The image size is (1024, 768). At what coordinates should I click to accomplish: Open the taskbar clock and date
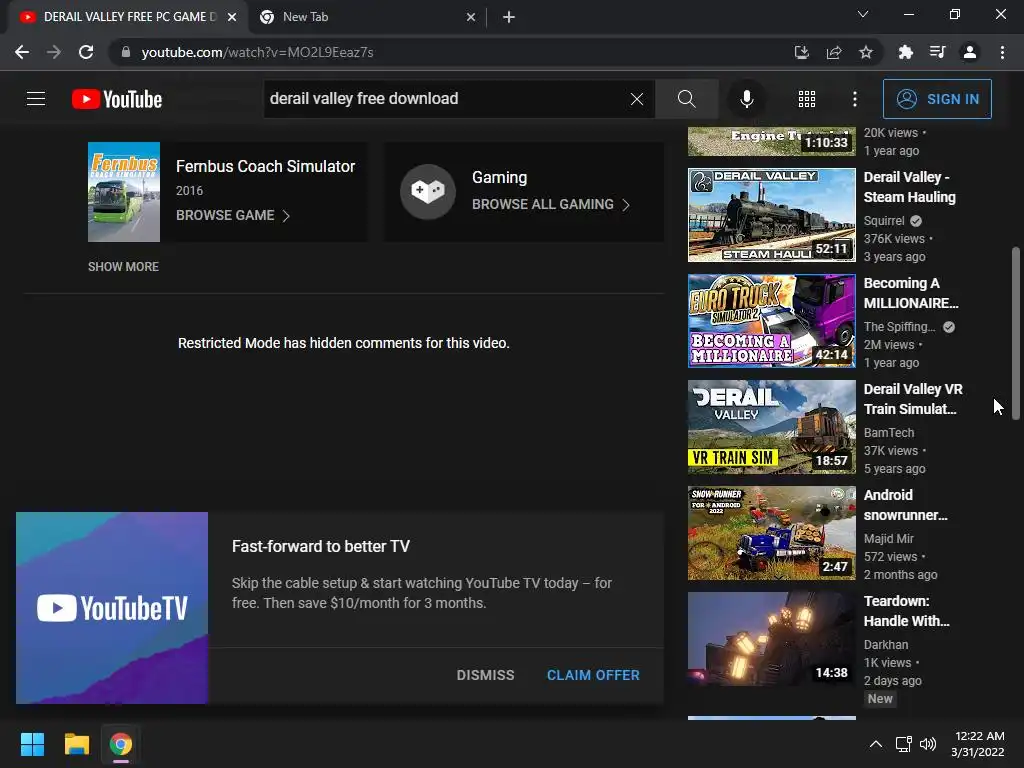click(978, 744)
